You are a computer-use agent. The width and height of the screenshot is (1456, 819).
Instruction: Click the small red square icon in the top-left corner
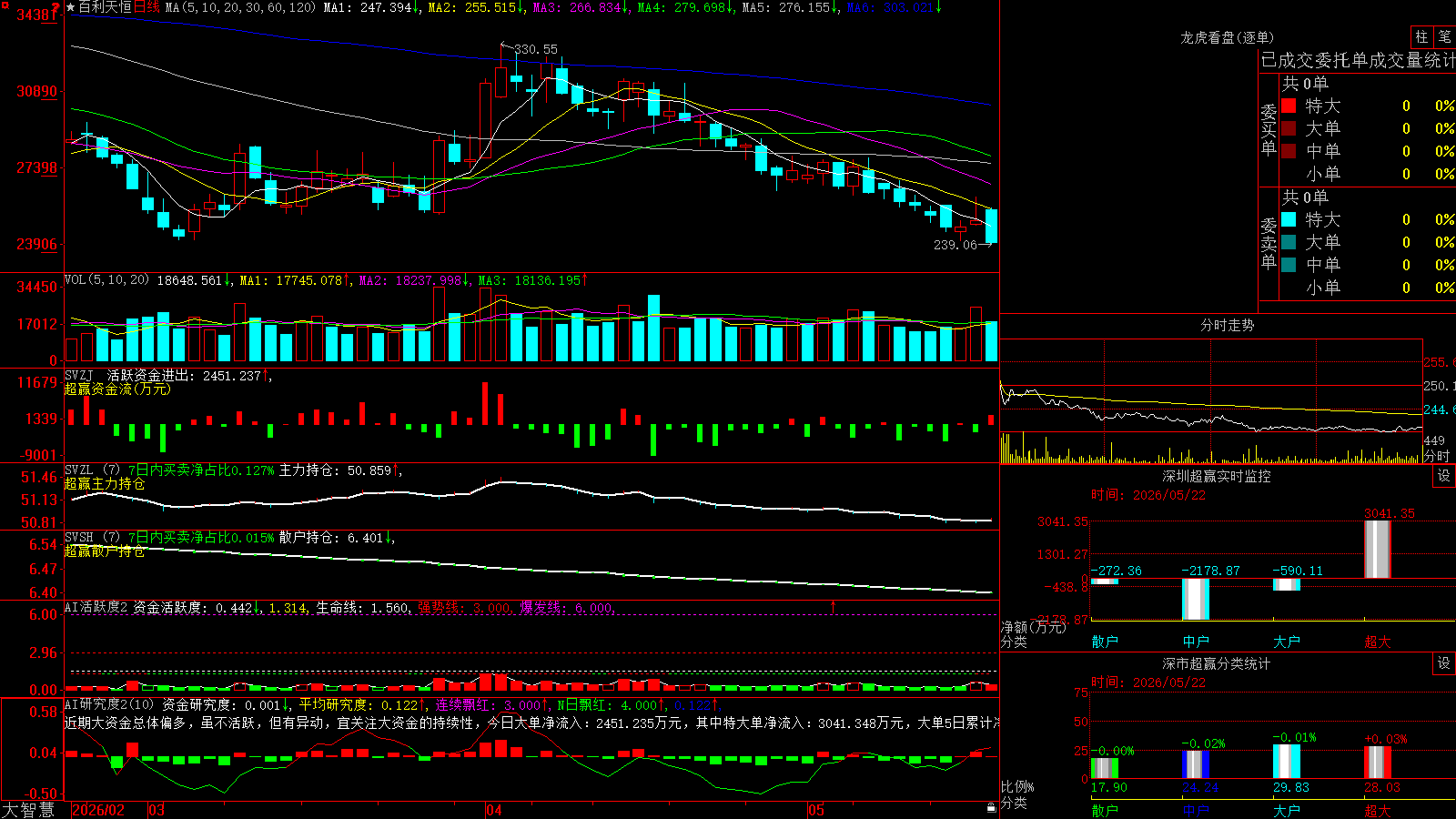click(4, 5)
